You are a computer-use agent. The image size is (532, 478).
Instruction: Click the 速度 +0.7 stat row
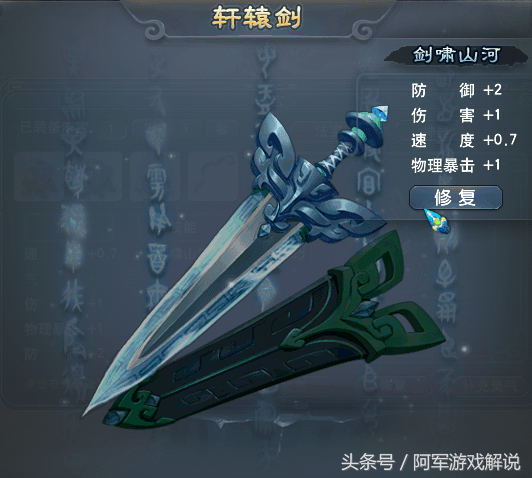[464, 140]
